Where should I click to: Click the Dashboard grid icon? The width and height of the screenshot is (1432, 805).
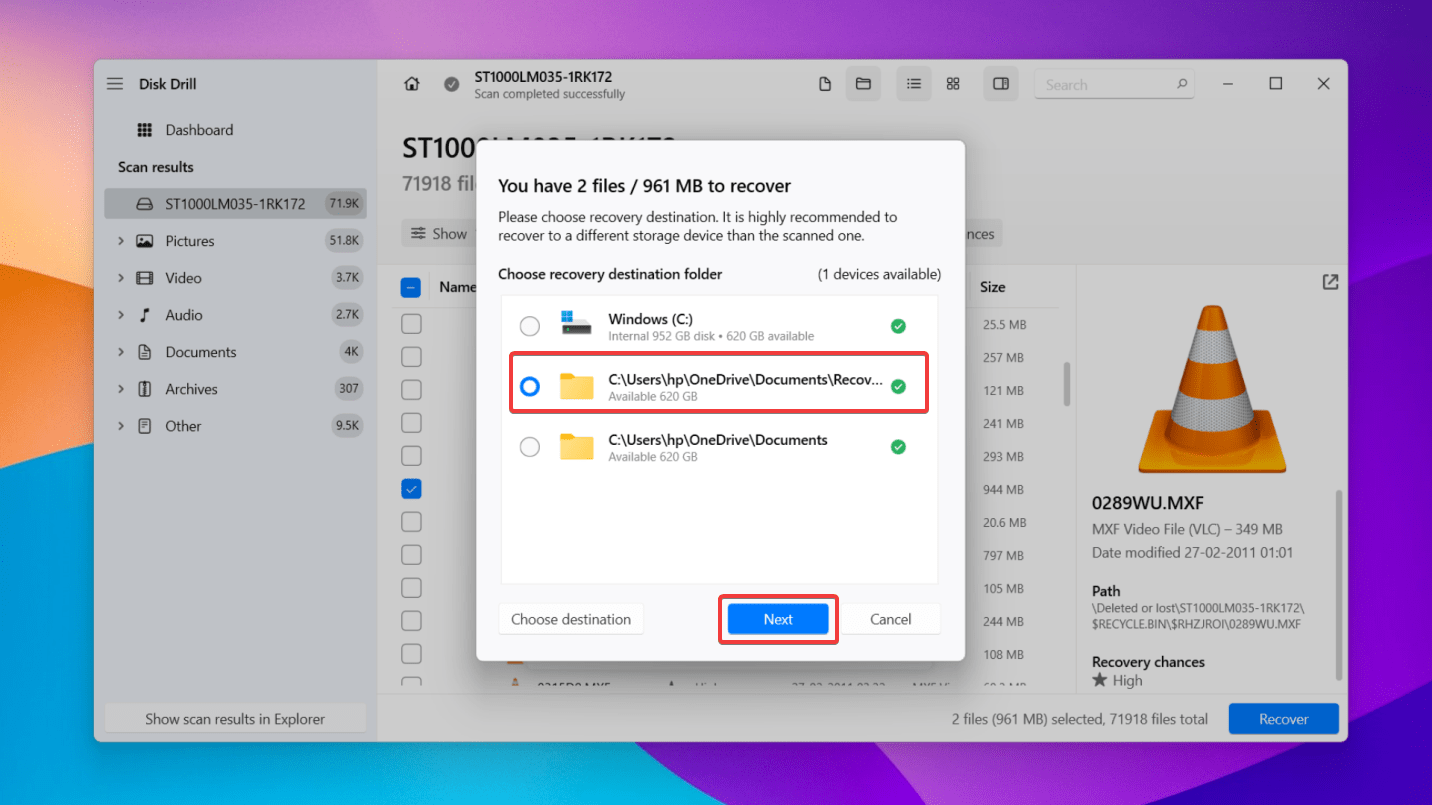(144, 130)
